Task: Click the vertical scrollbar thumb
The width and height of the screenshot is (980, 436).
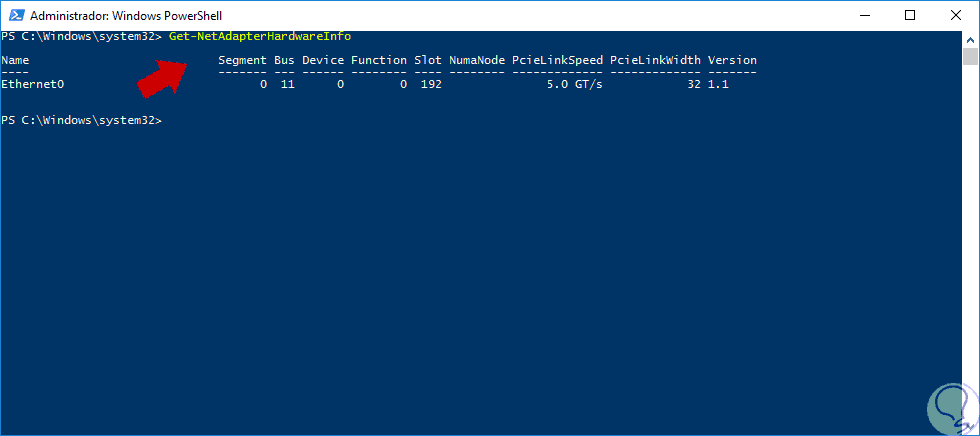Action: pyautogui.click(x=970, y=56)
